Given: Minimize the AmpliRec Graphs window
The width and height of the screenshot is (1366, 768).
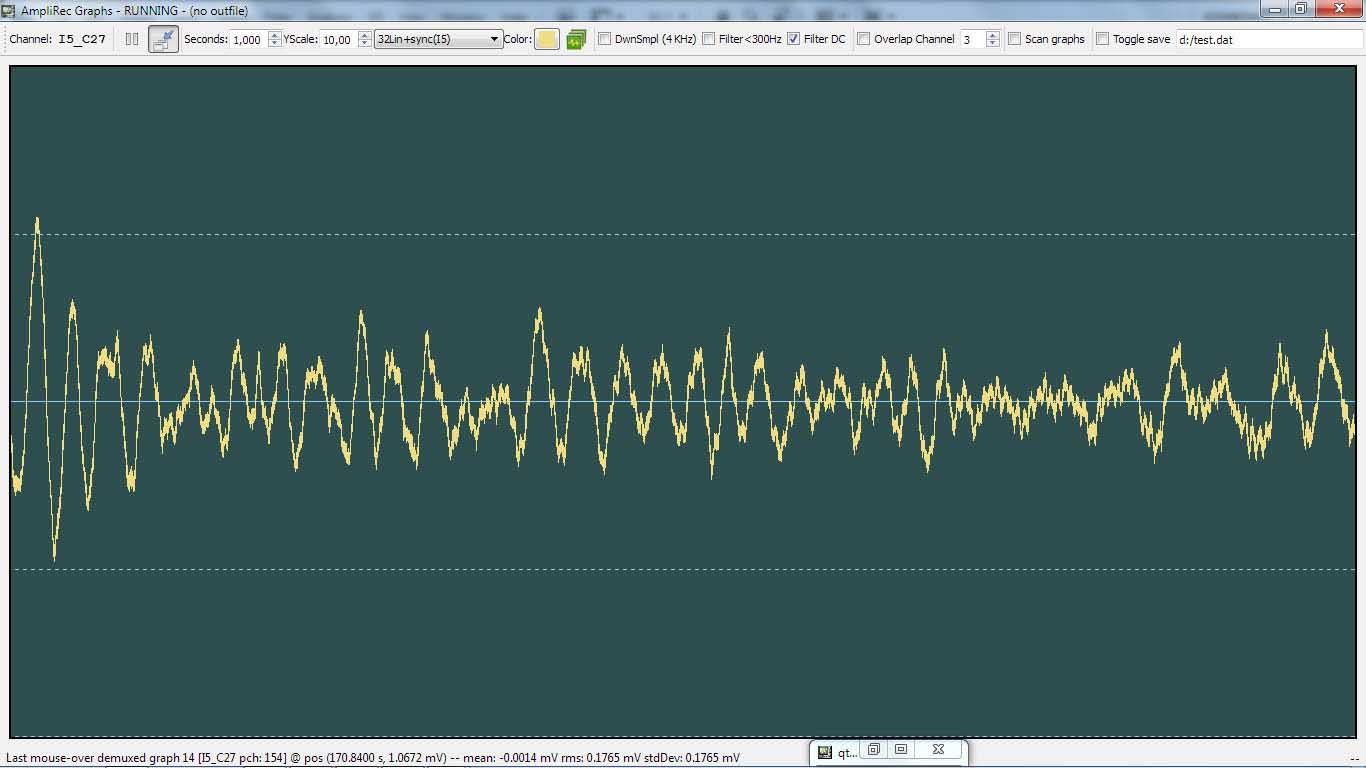Looking at the screenshot, I should pos(1273,9).
